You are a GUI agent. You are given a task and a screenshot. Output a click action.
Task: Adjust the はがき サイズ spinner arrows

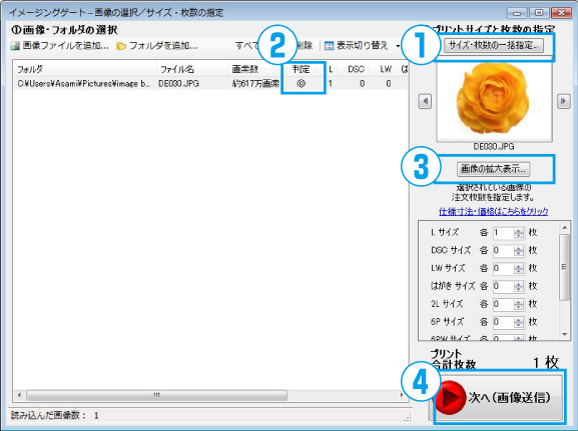(519, 286)
